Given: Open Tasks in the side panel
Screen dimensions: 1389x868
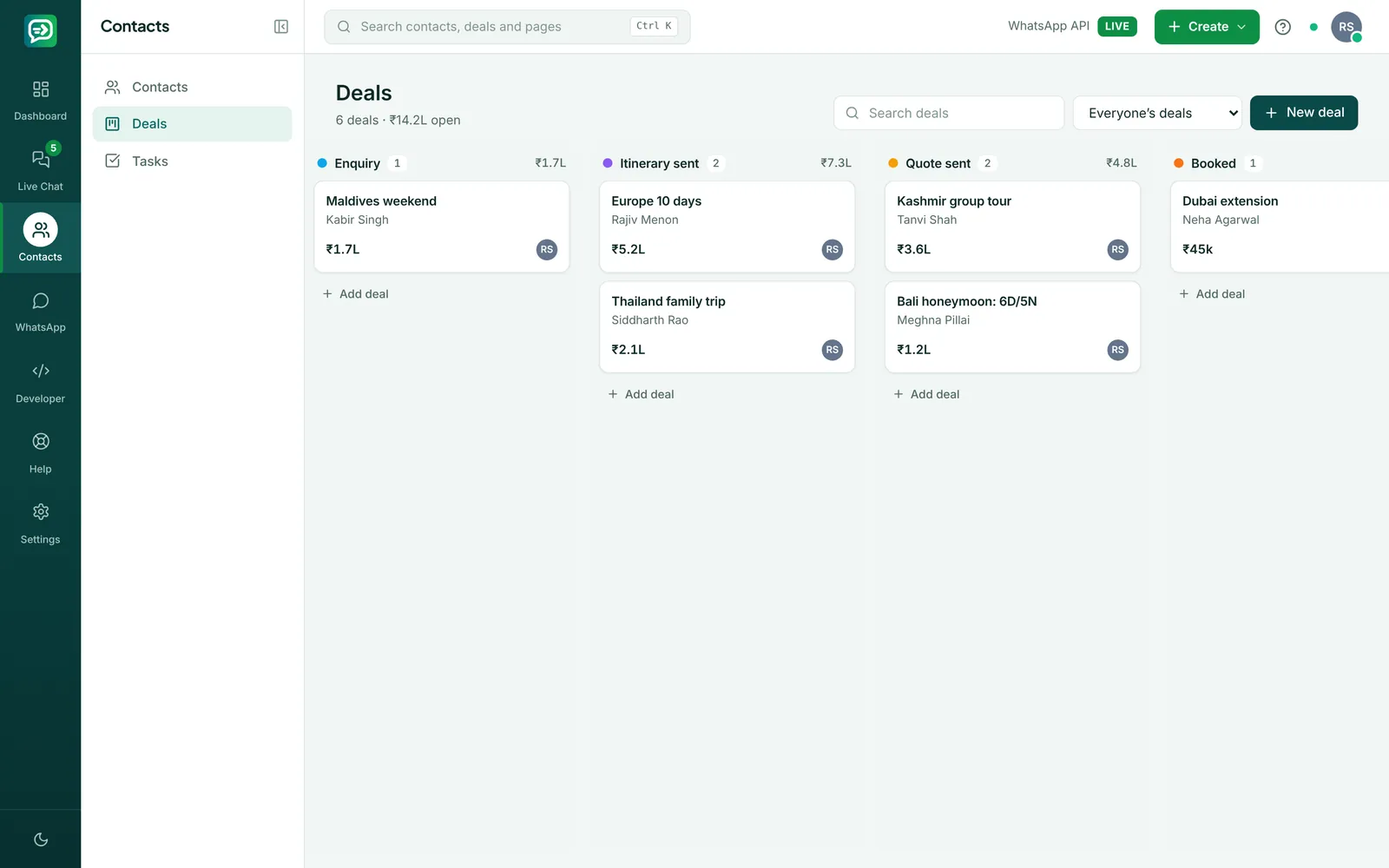Looking at the screenshot, I should coord(192,161).
